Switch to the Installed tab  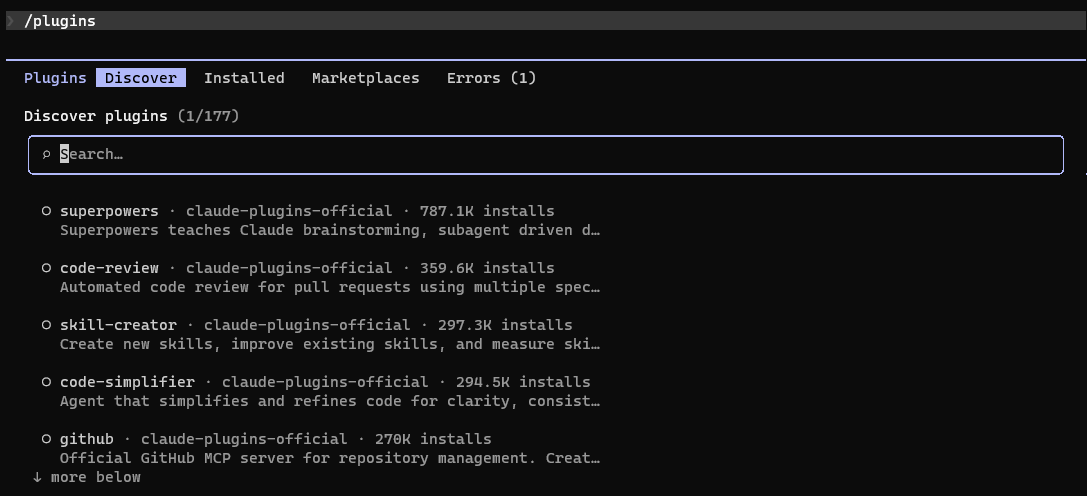[244, 78]
